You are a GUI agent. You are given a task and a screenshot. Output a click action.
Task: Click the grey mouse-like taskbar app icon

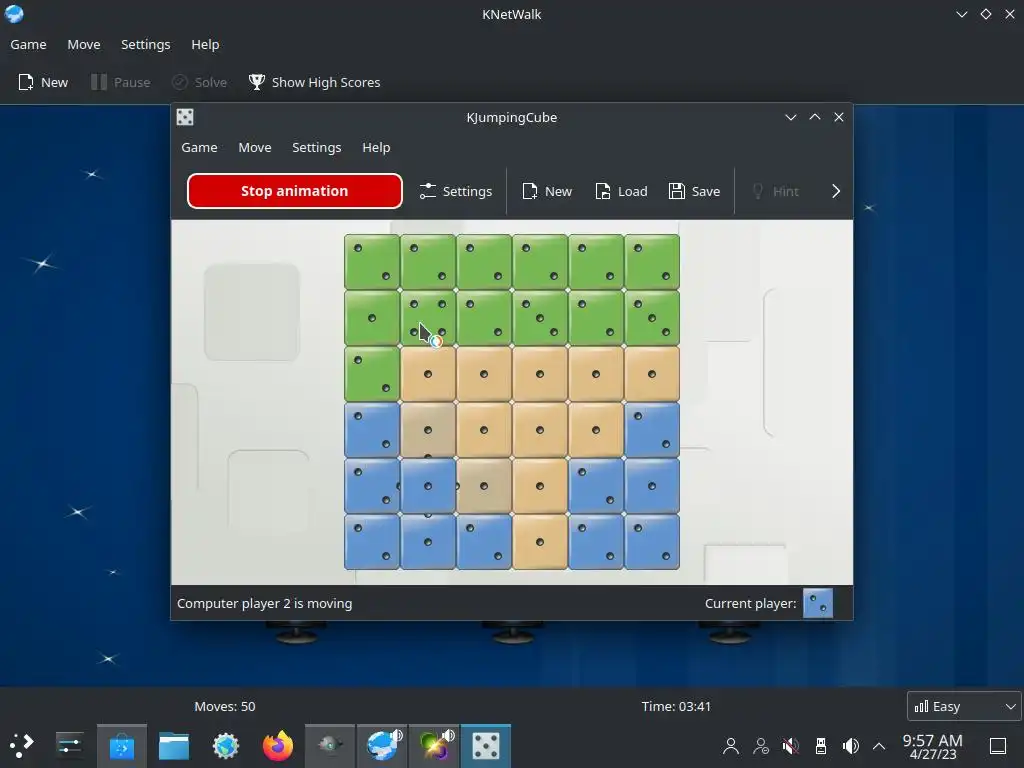click(330, 746)
